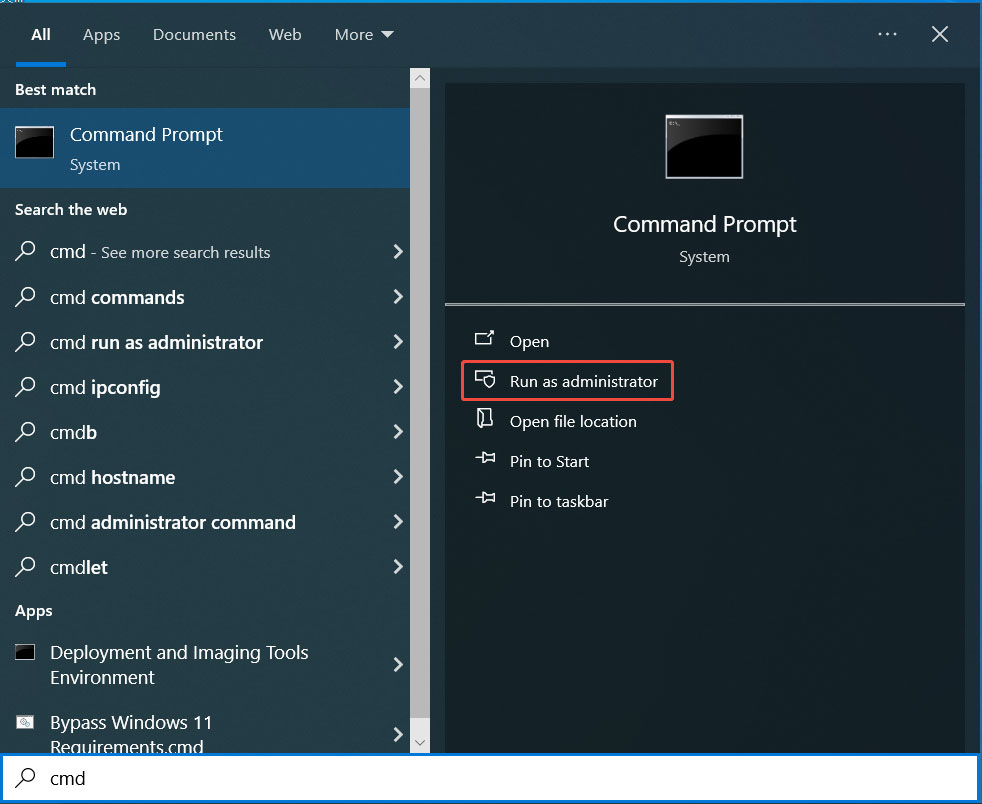The width and height of the screenshot is (982, 804).
Task: Click the Pin to Start icon
Action: pyautogui.click(x=487, y=461)
